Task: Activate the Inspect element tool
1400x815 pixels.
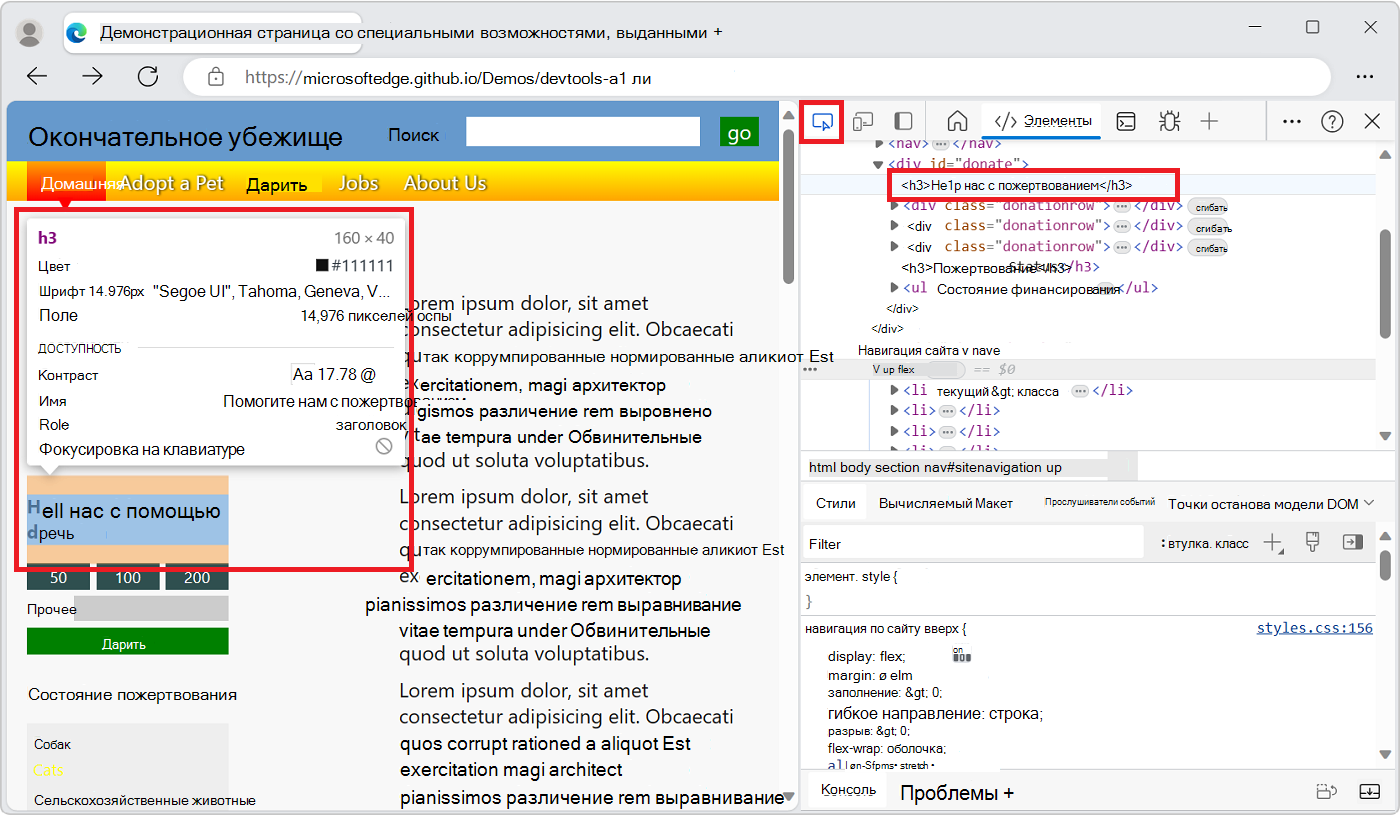Action: tap(823, 121)
